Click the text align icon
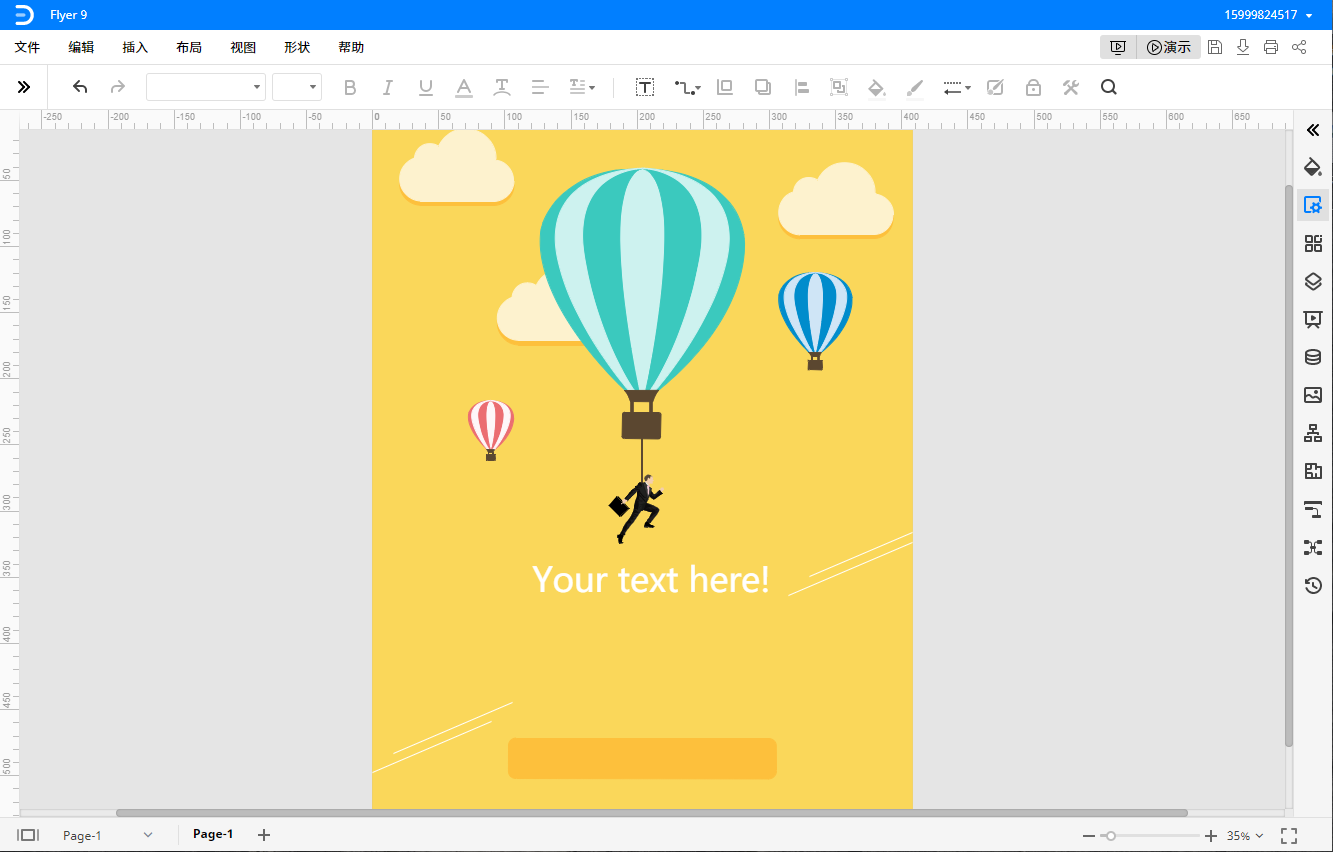Viewport: 1333px width, 852px height. coord(540,88)
